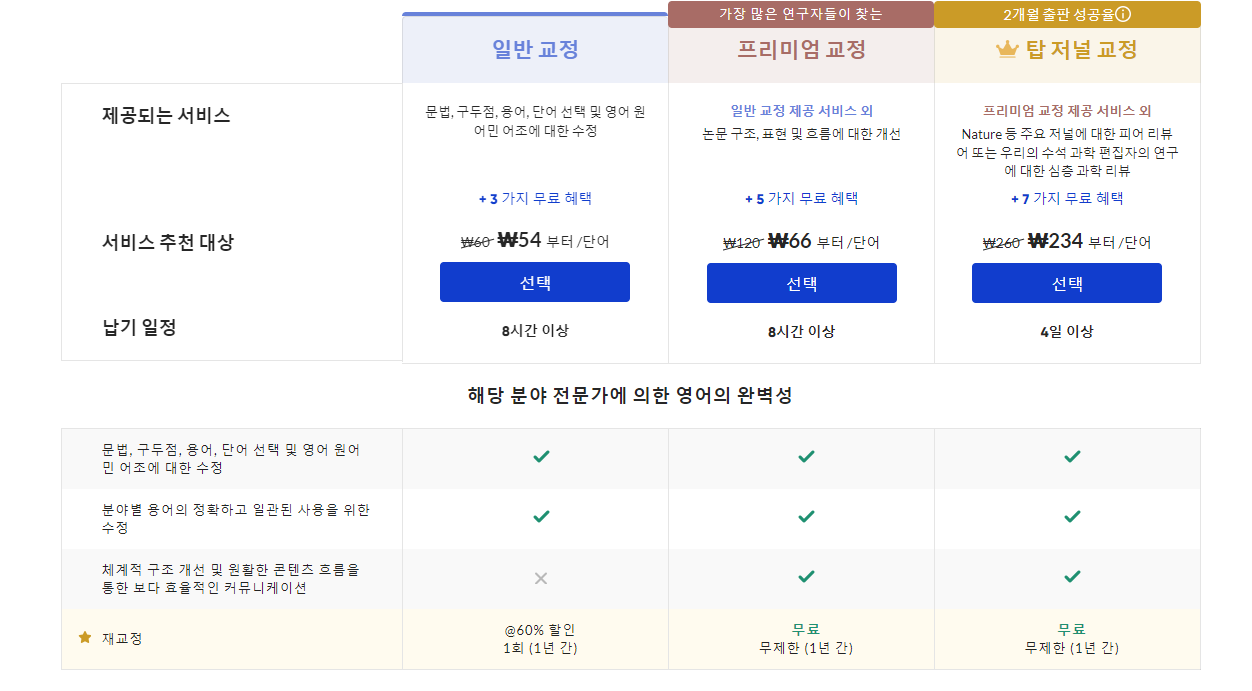Click the strikethrough ₩260 original price

coord(1003,241)
